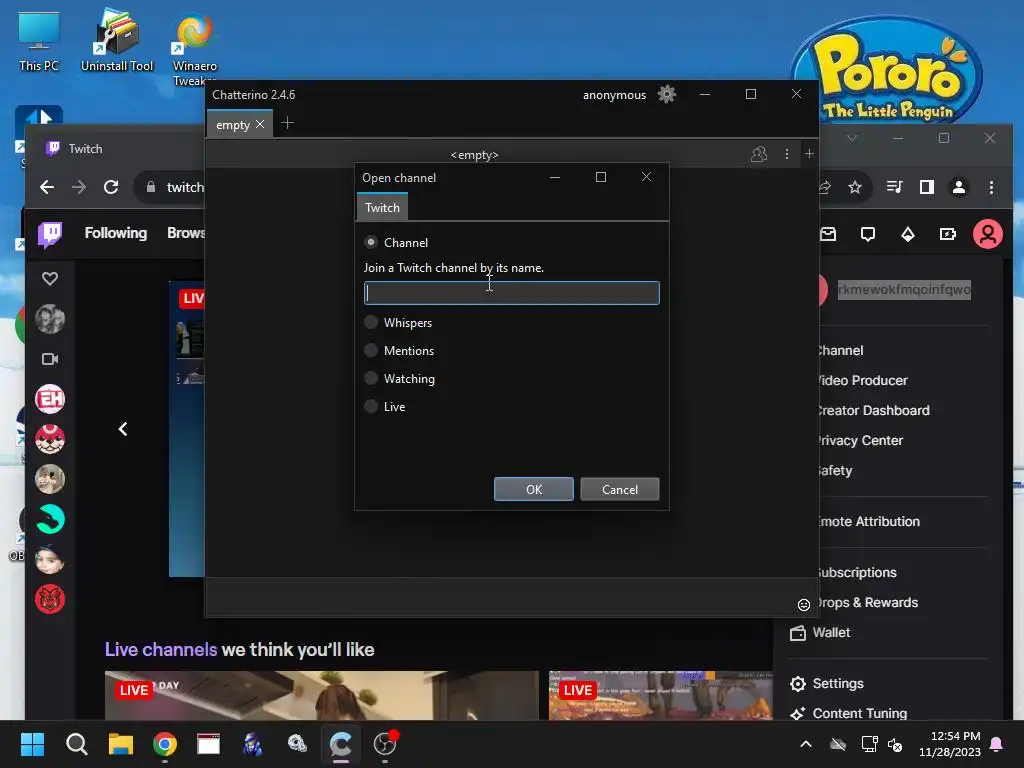Select the Whispers radio button
The width and height of the screenshot is (1024, 768).
371,323
